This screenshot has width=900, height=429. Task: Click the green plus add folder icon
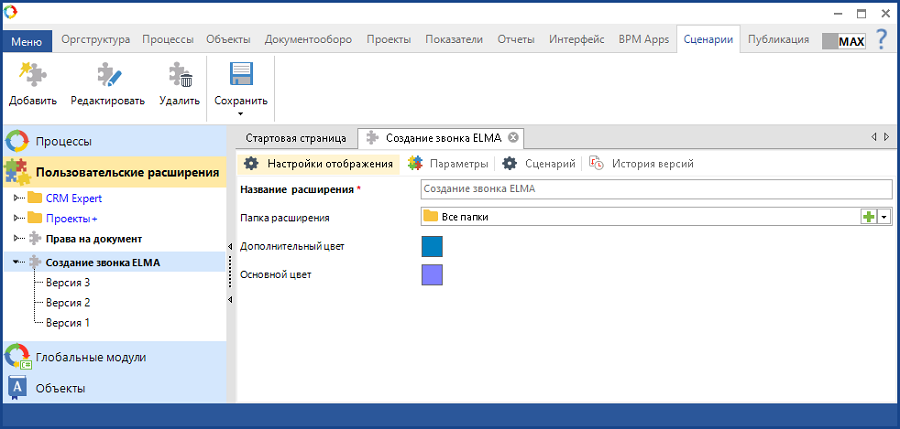click(868, 216)
